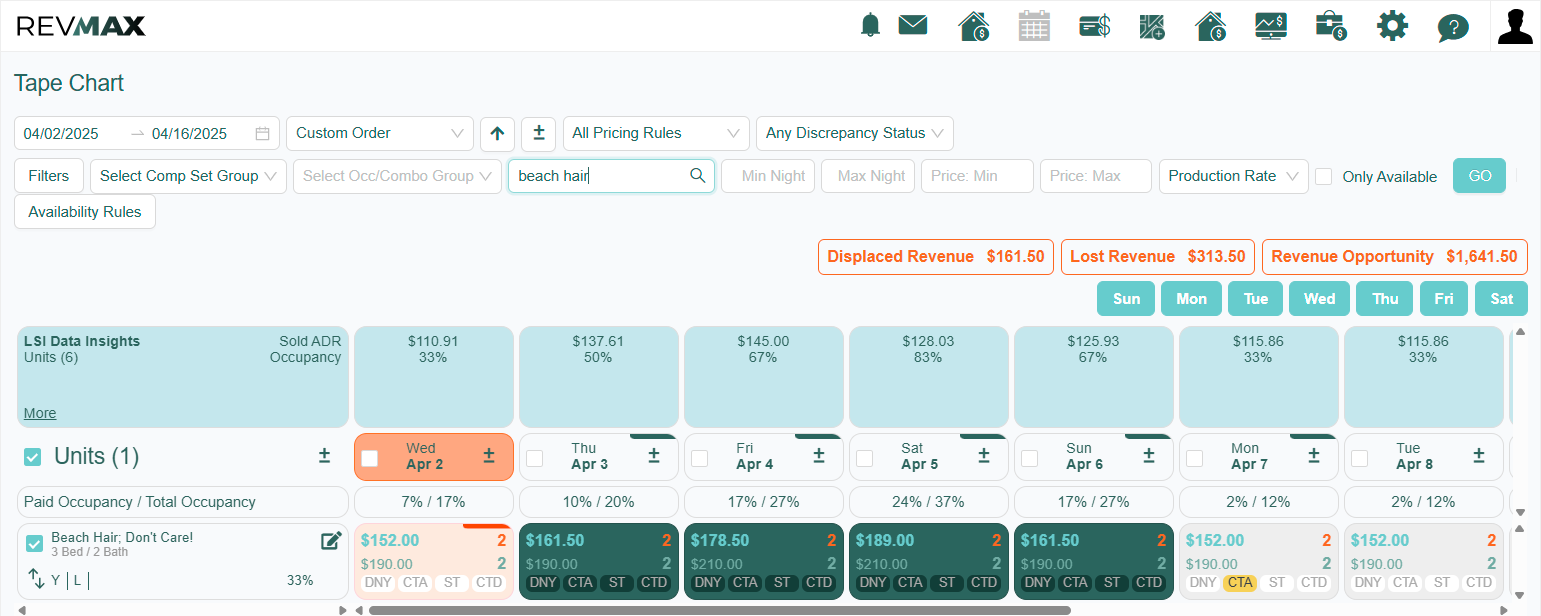Click the house-dollar icon beside the envelope

click(974, 26)
